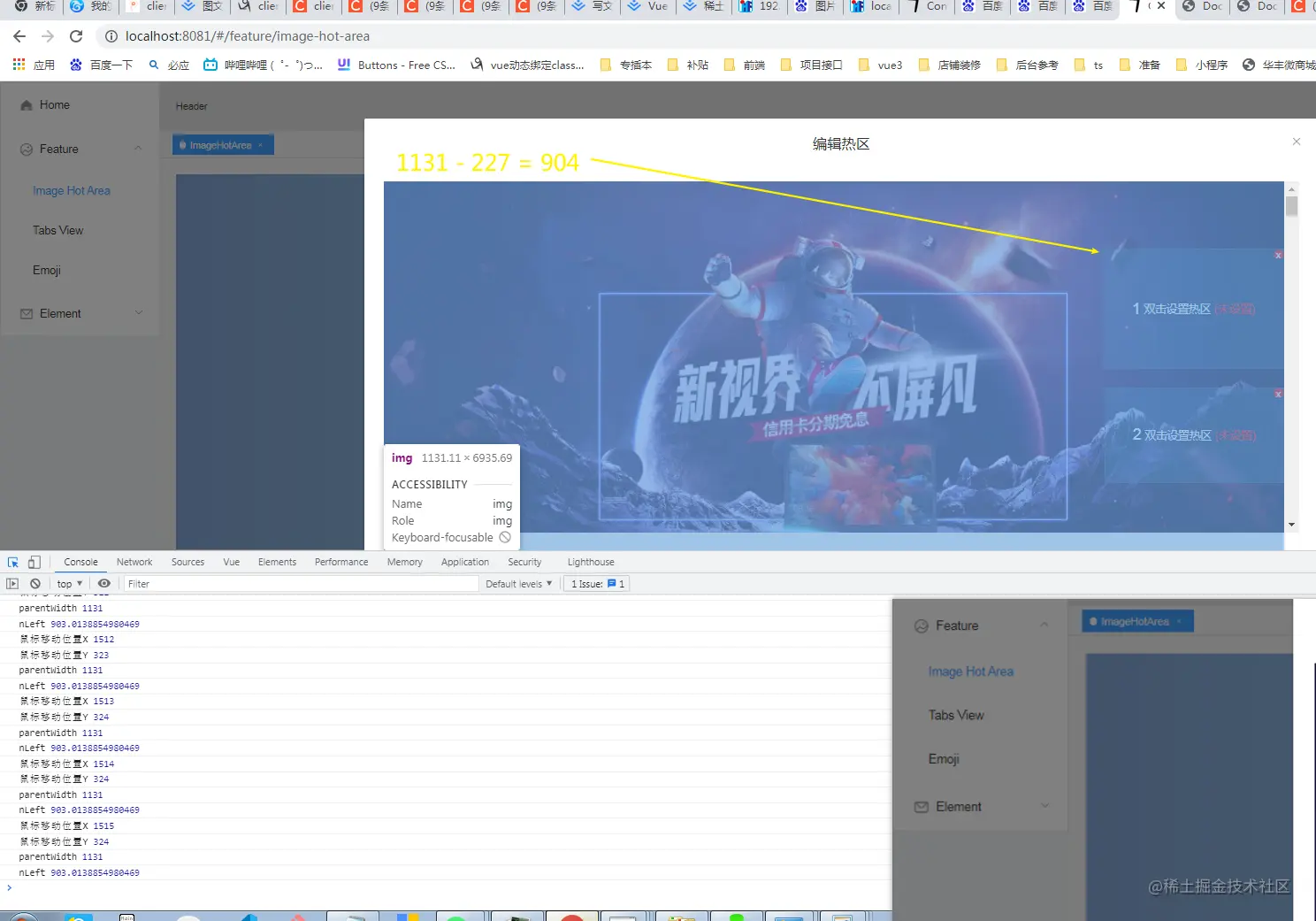Switch to the DevTools Sources tab
The width and height of the screenshot is (1316, 921).
pyautogui.click(x=187, y=562)
